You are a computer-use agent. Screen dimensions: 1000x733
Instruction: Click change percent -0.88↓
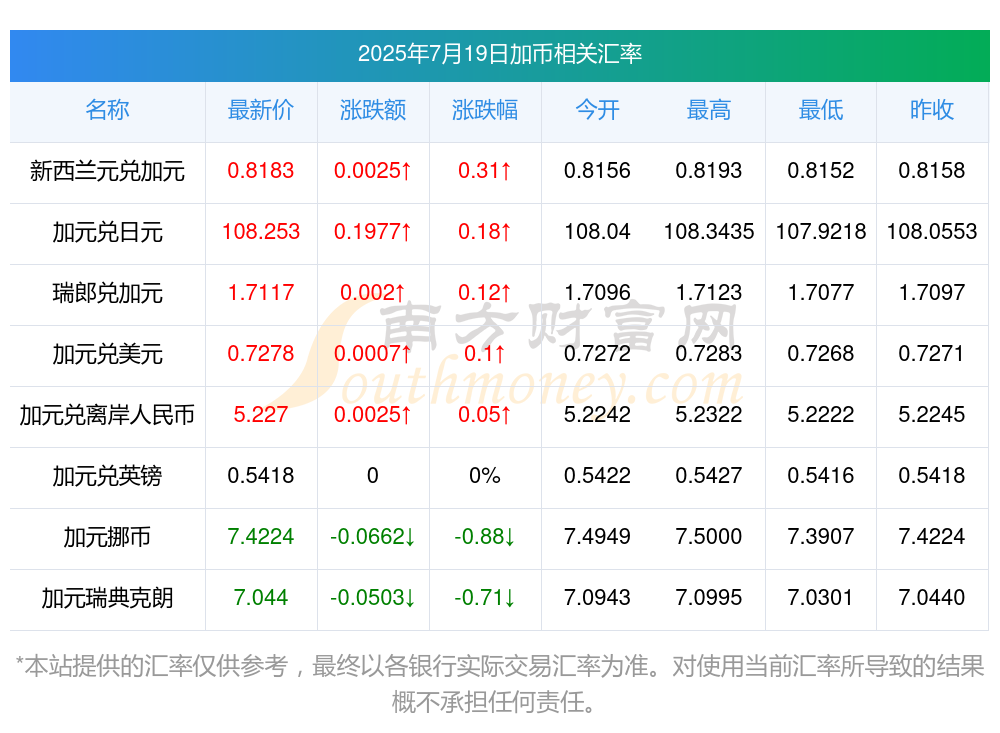click(x=485, y=537)
